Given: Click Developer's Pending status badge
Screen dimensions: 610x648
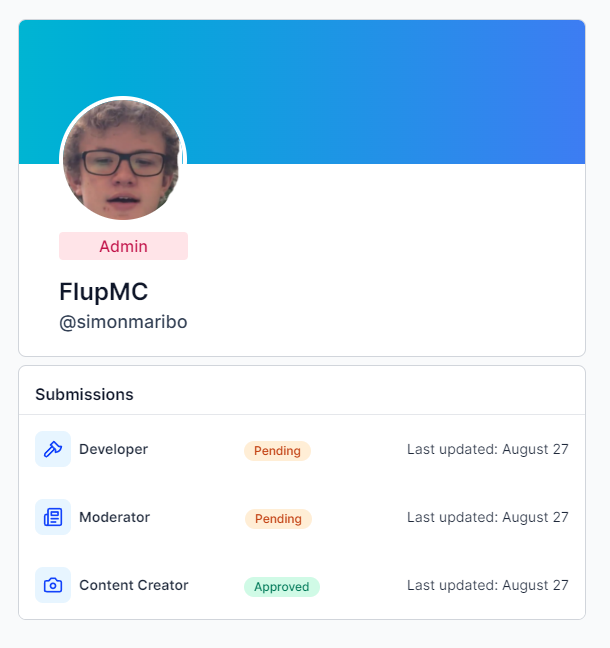Looking at the screenshot, I should (277, 451).
